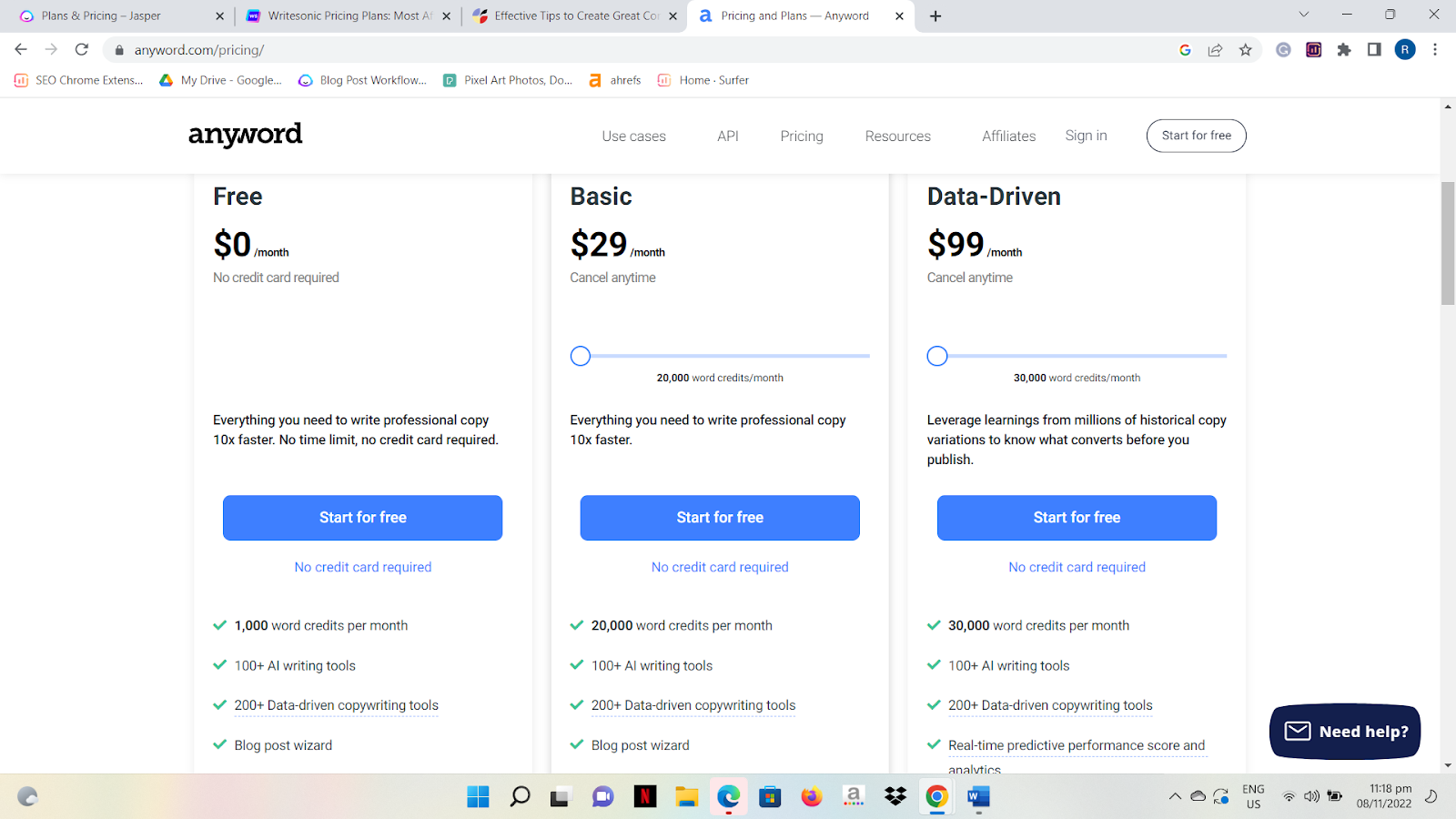The height and width of the screenshot is (819, 1456).
Task: Click Start for free under Data-Driven plan
Action: click(1077, 518)
